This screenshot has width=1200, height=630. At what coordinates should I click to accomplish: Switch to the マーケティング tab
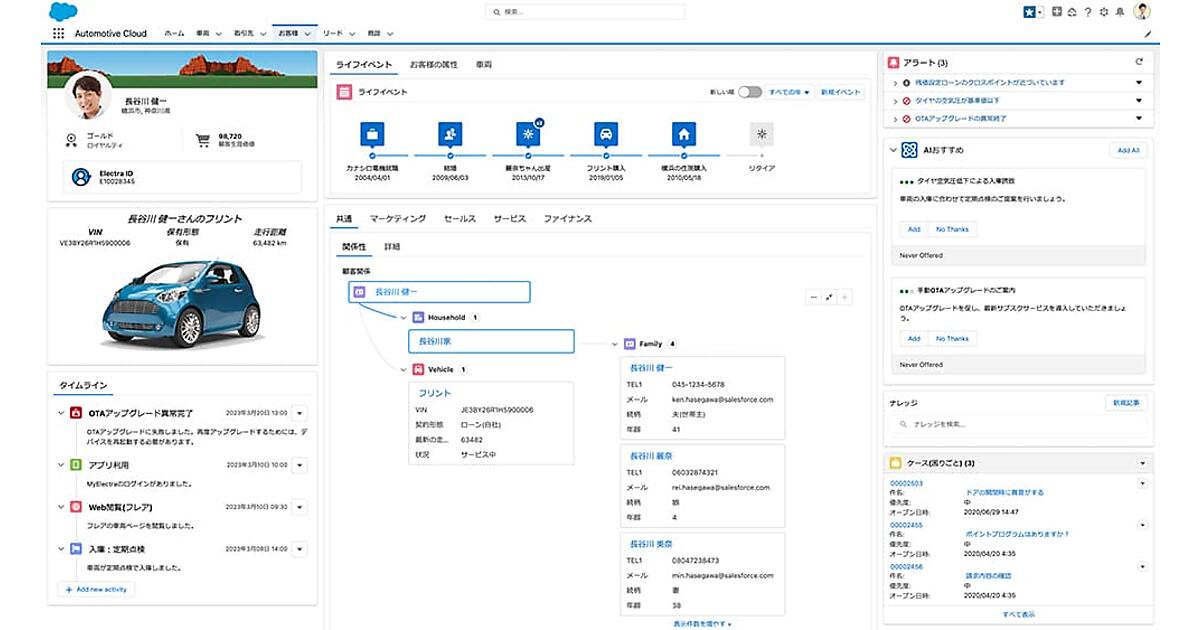398,218
